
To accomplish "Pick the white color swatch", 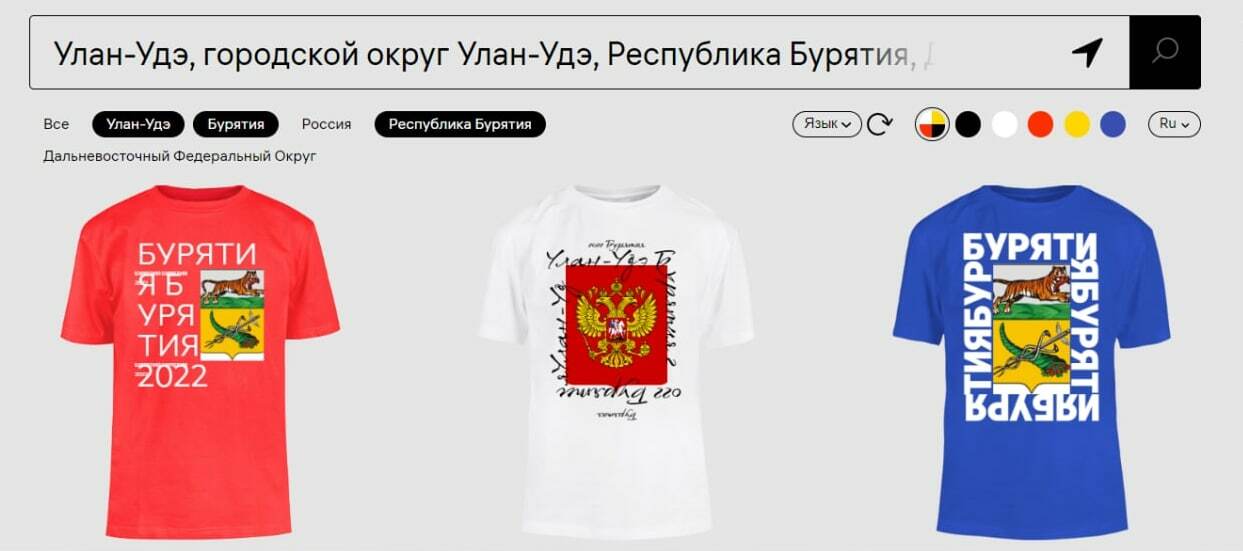I will pos(1004,124).
